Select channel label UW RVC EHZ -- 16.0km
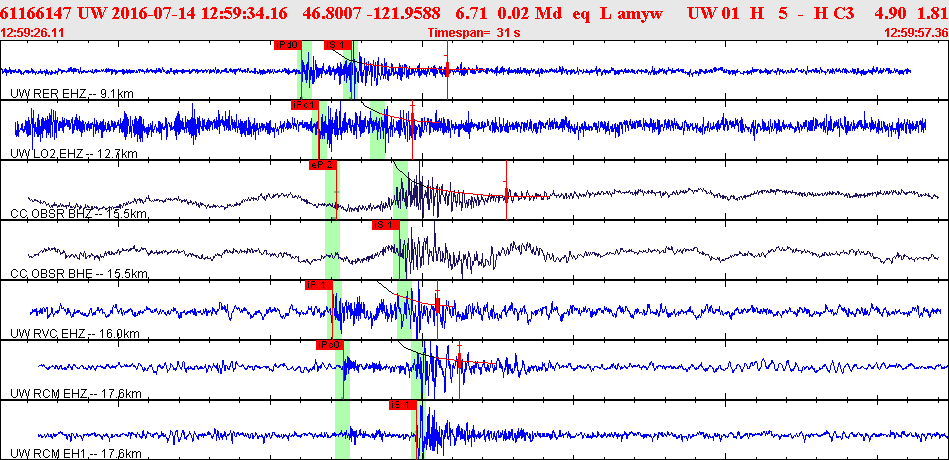Screen dimensions: 949x460 75,334
